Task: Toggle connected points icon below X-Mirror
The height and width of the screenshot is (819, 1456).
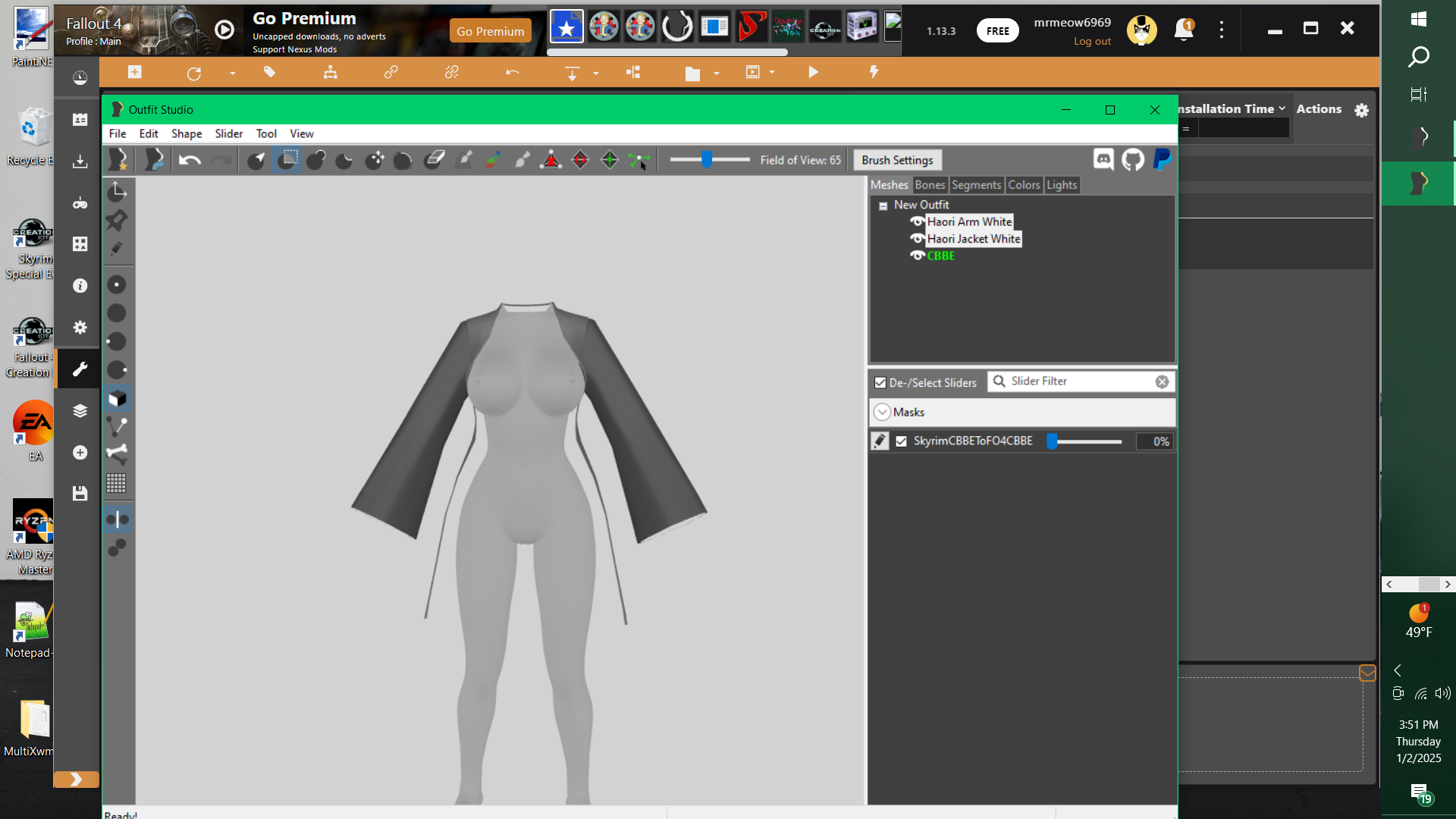Action: [117, 548]
